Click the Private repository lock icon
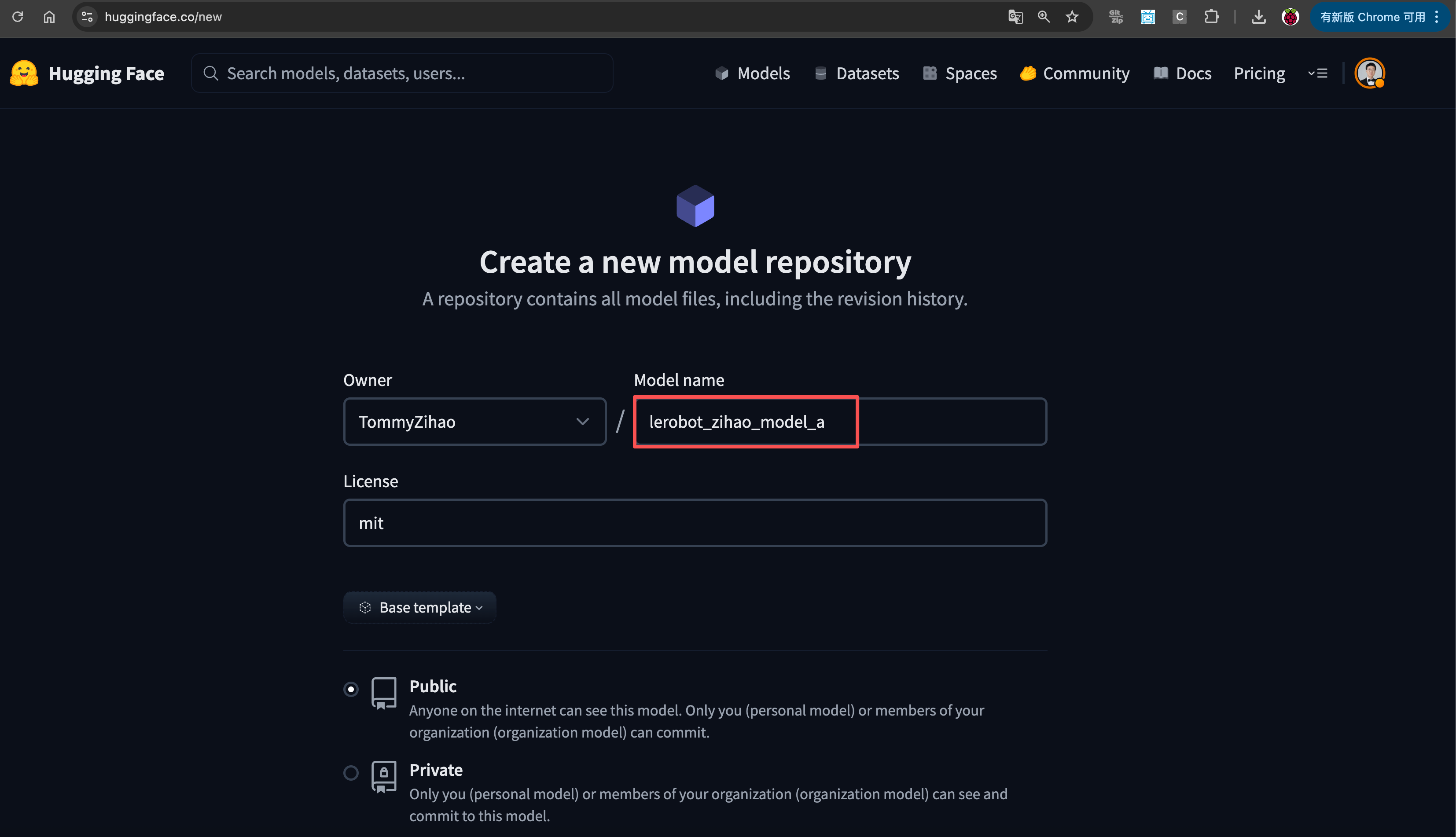The height and width of the screenshot is (837, 1456). click(x=383, y=777)
